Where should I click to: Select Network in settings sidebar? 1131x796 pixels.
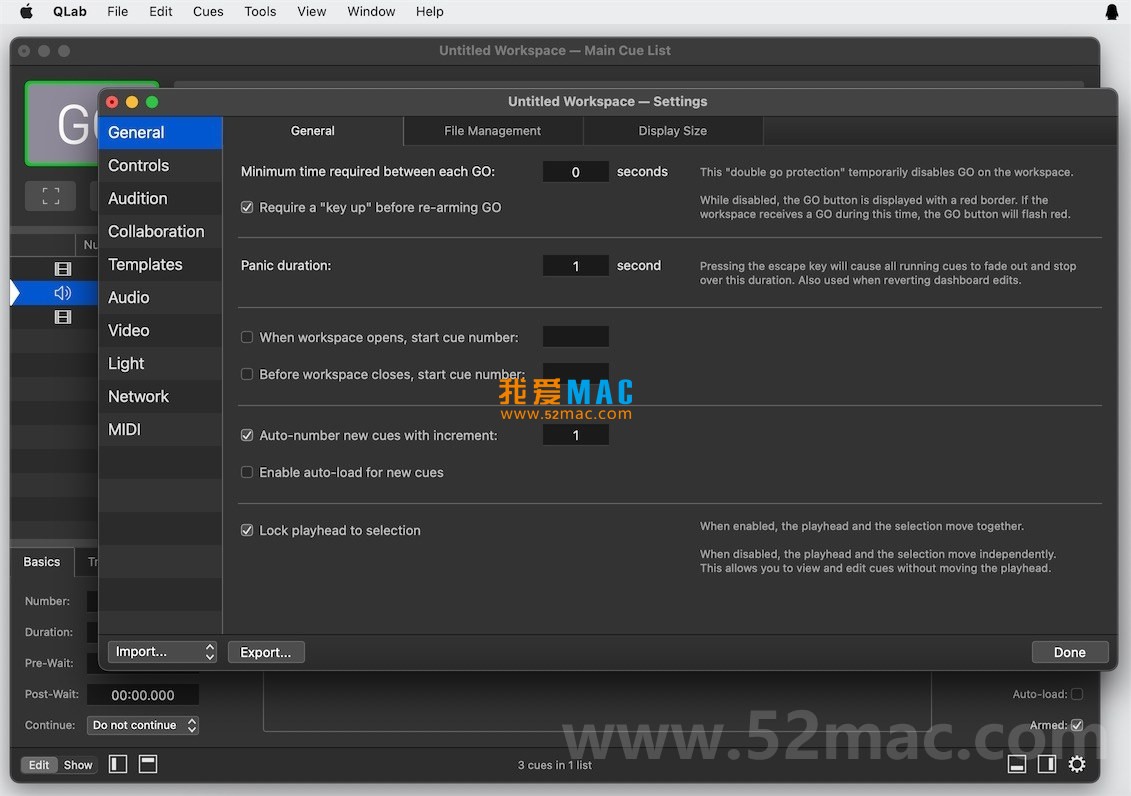click(160, 397)
